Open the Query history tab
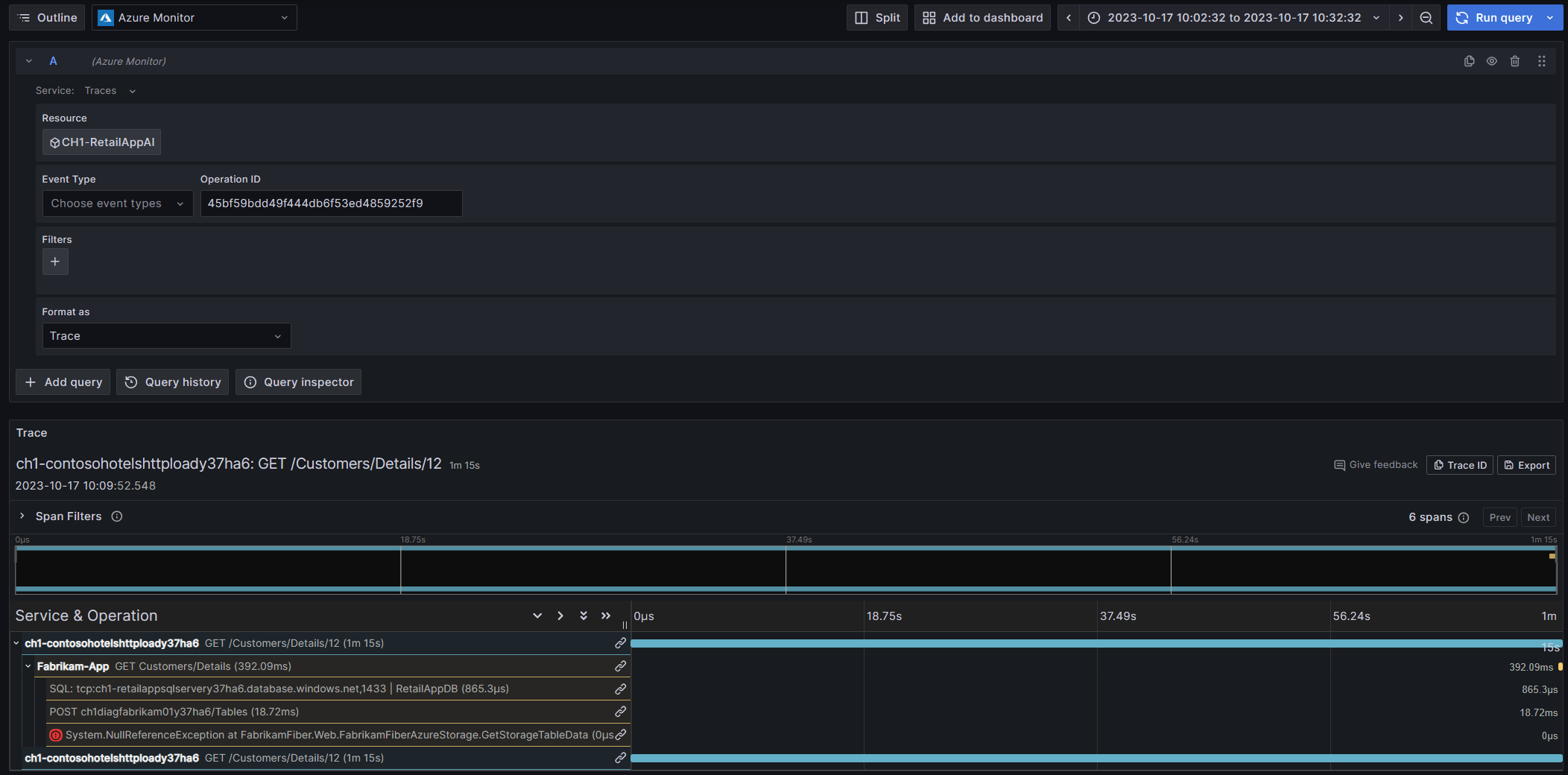 point(172,382)
